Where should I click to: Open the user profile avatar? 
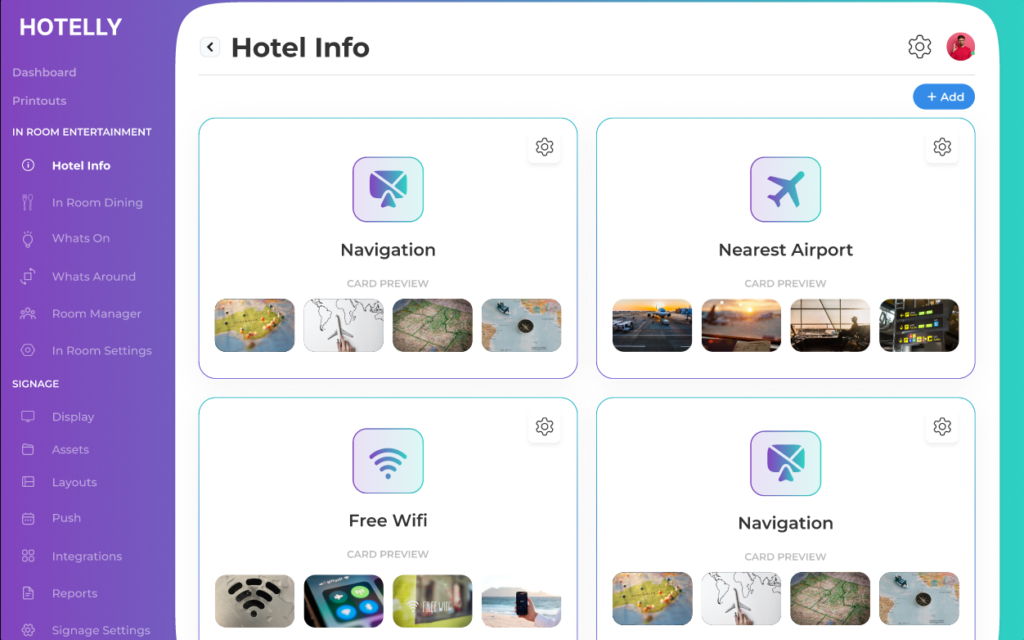point(960,47)
